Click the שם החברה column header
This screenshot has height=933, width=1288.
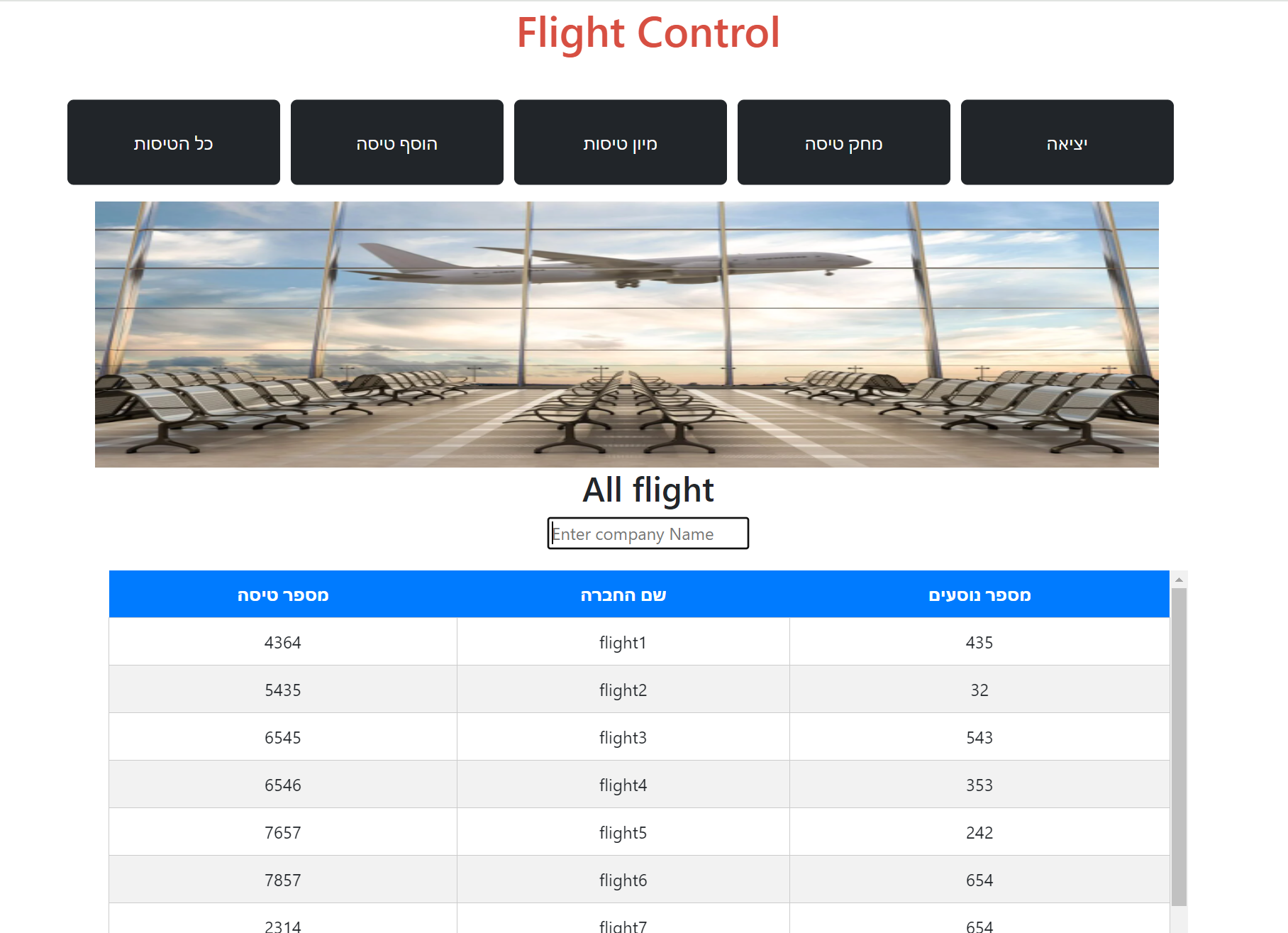[x=623, y=595]
